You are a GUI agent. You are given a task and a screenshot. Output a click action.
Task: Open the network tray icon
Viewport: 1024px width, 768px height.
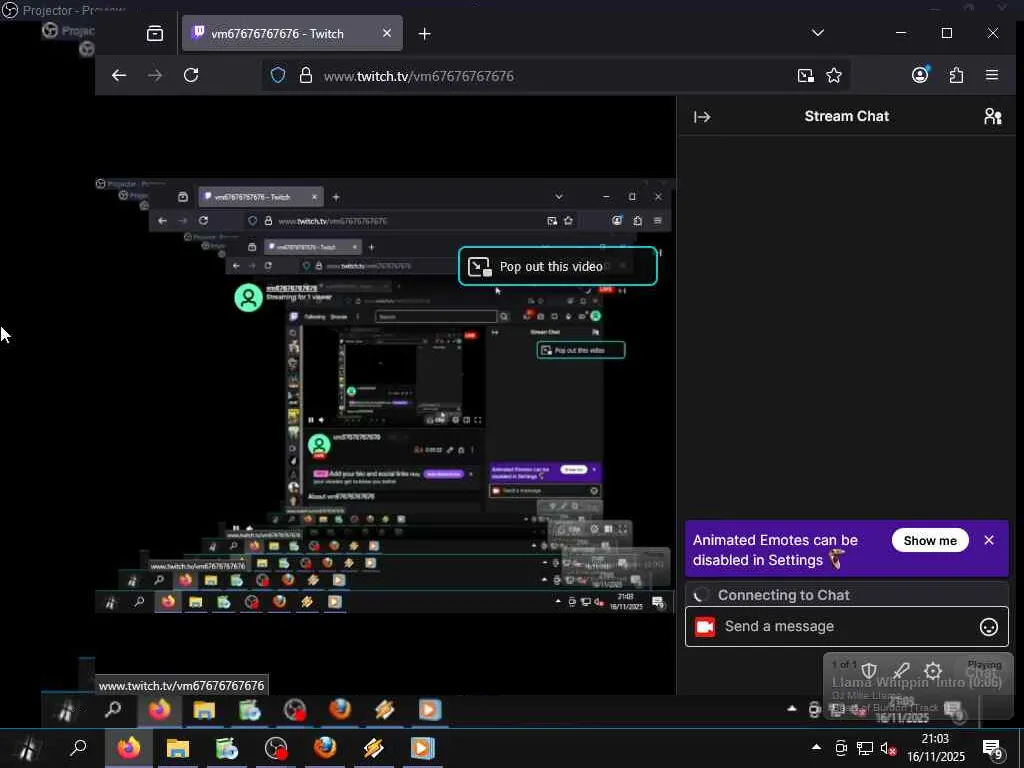[865, 748]
